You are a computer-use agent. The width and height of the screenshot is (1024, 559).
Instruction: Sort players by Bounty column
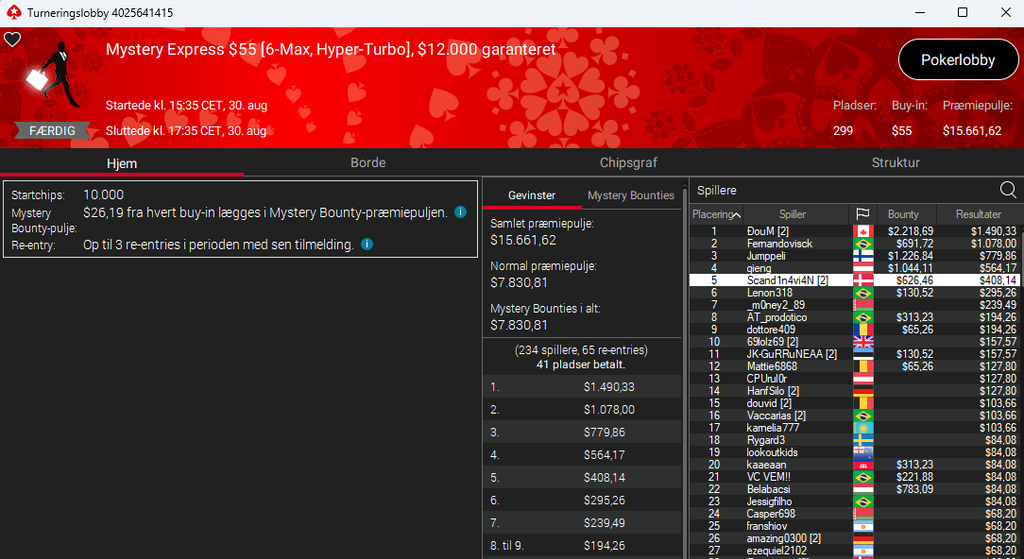[903, 214]
